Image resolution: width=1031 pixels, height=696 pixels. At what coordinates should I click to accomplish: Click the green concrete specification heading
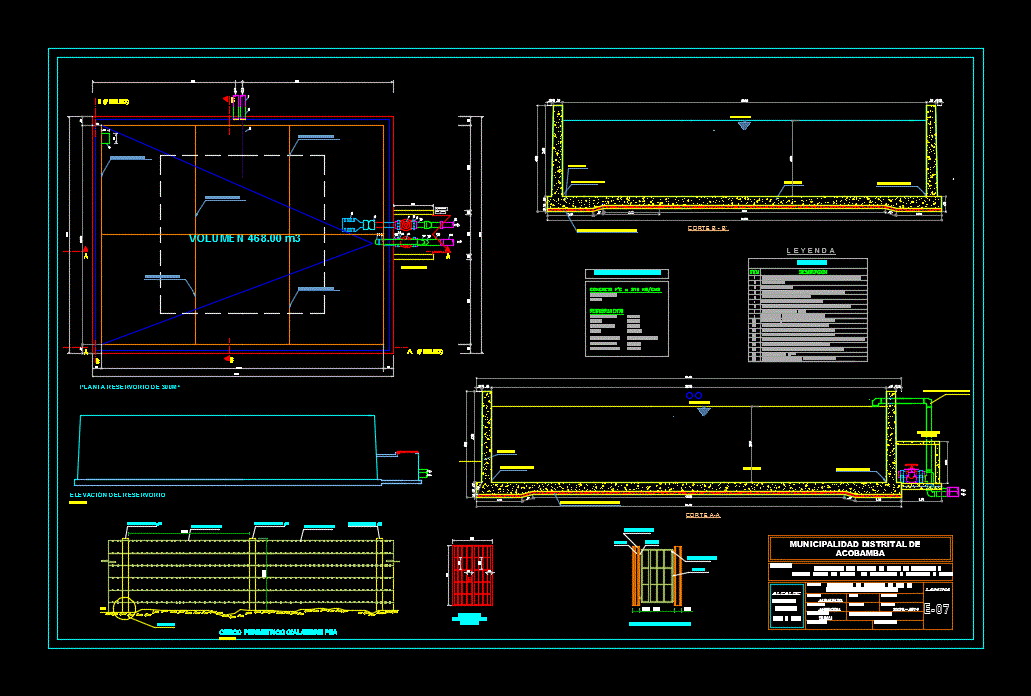[625, 289]
